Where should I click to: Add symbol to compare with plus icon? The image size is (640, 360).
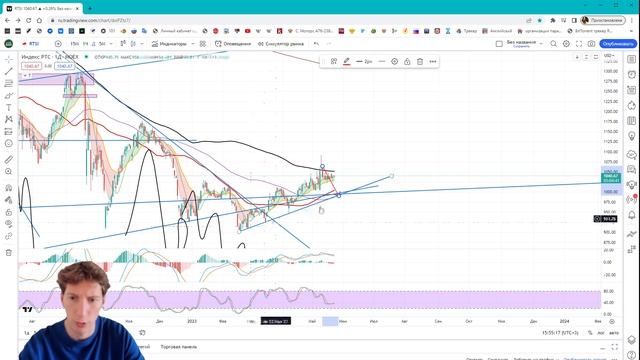click(x=58, y=44)
